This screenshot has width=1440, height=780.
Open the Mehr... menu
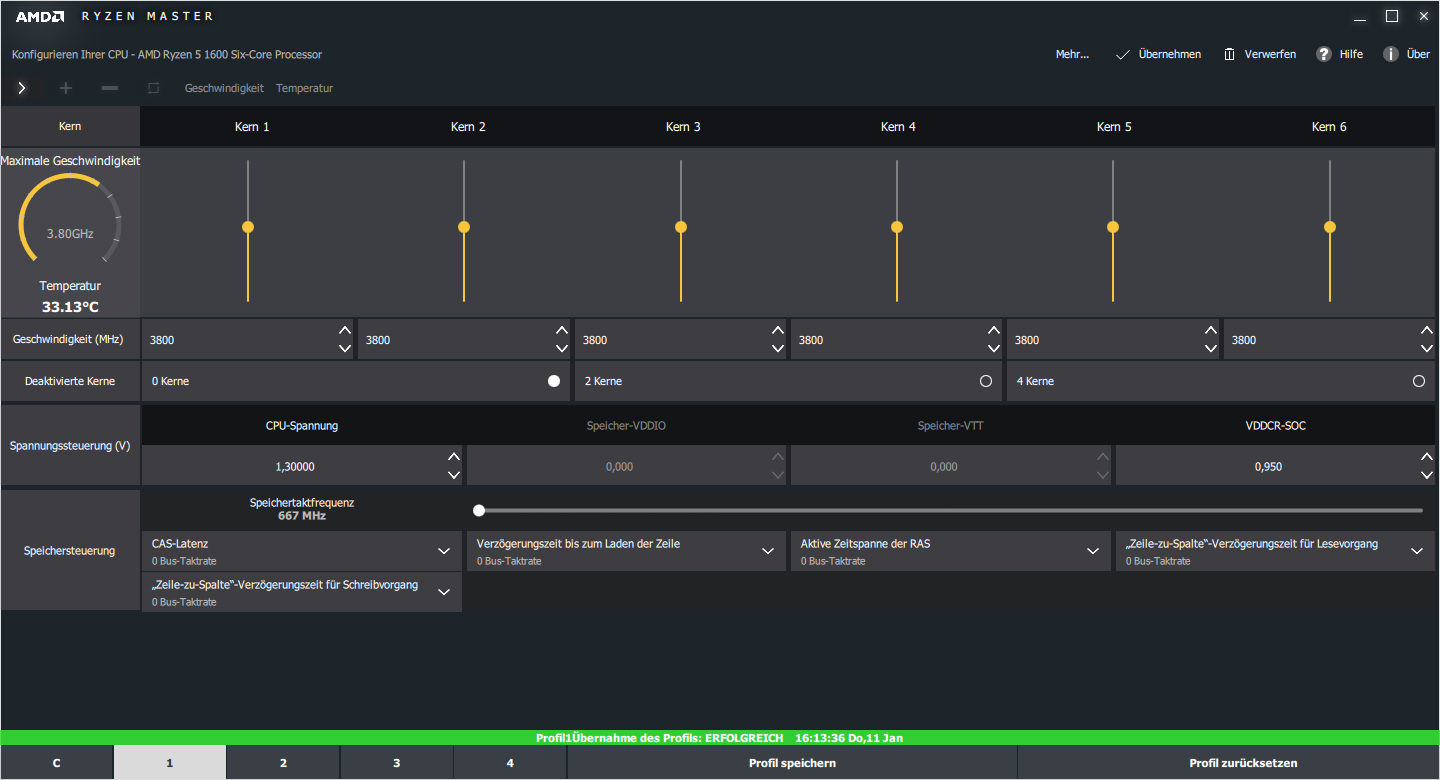1072,54
